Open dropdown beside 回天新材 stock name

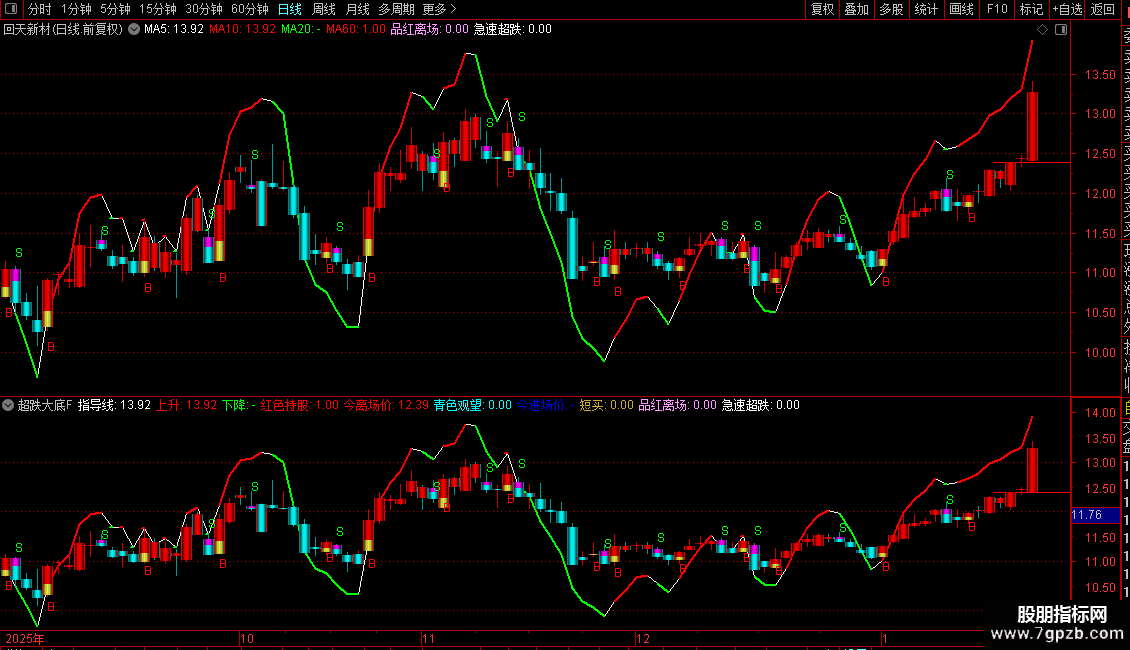(134, 30)
